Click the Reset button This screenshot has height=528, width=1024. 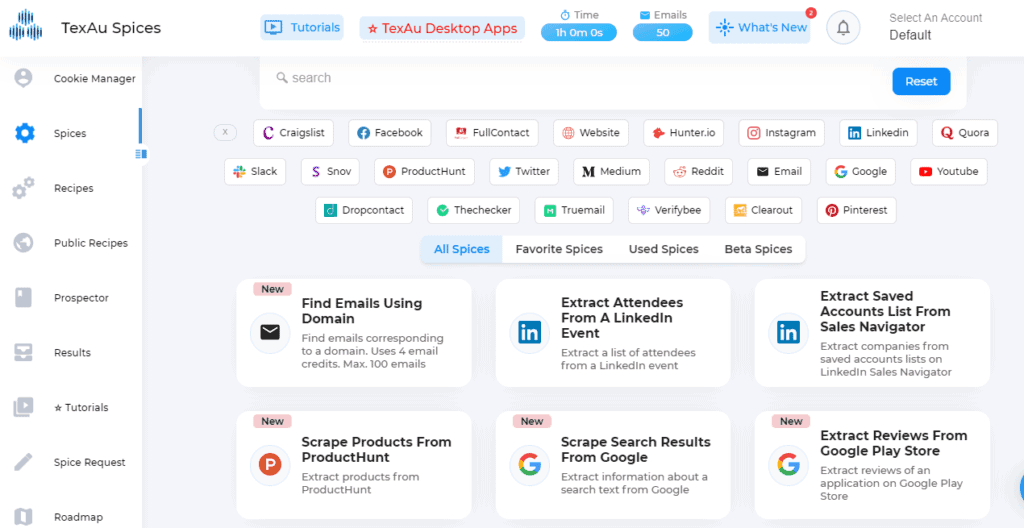(921, 82)
